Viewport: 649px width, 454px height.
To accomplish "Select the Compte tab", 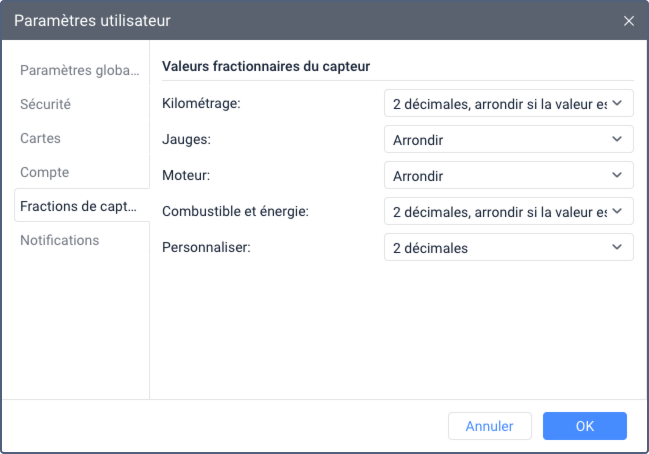I will 45,172.
